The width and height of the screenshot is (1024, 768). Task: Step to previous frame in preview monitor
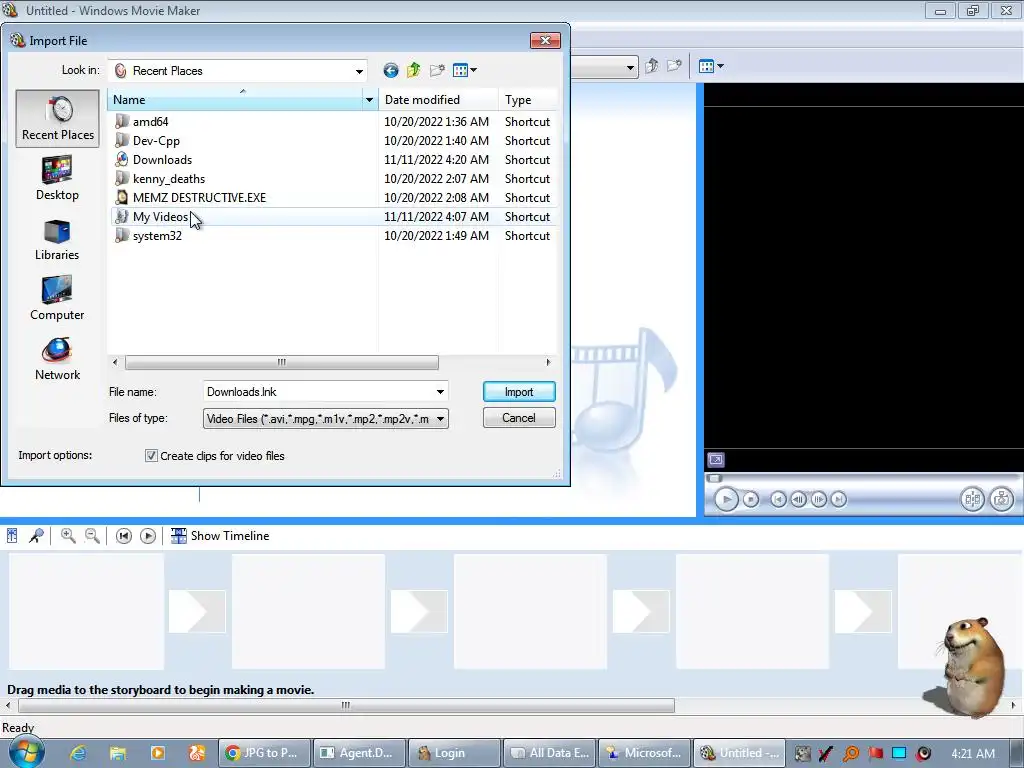(798, 500)
